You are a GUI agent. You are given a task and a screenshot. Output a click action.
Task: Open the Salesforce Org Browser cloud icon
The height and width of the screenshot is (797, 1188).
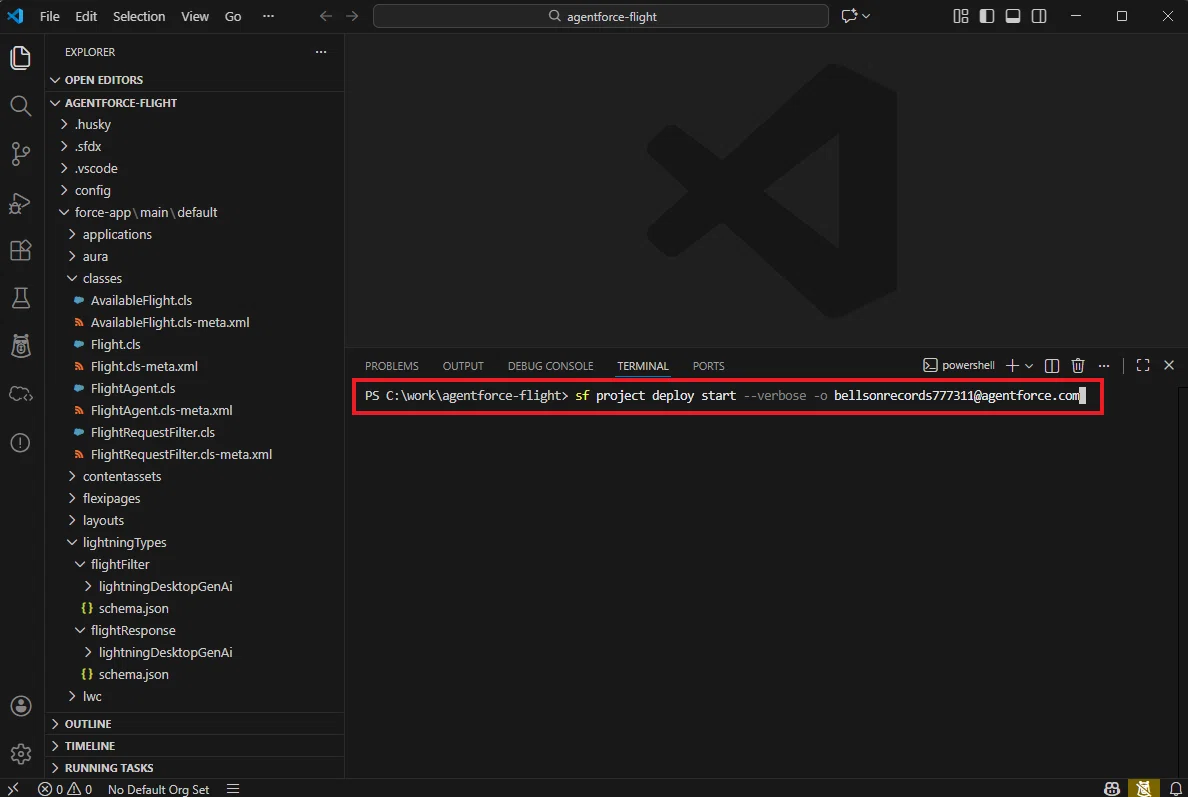pos(20,394)
